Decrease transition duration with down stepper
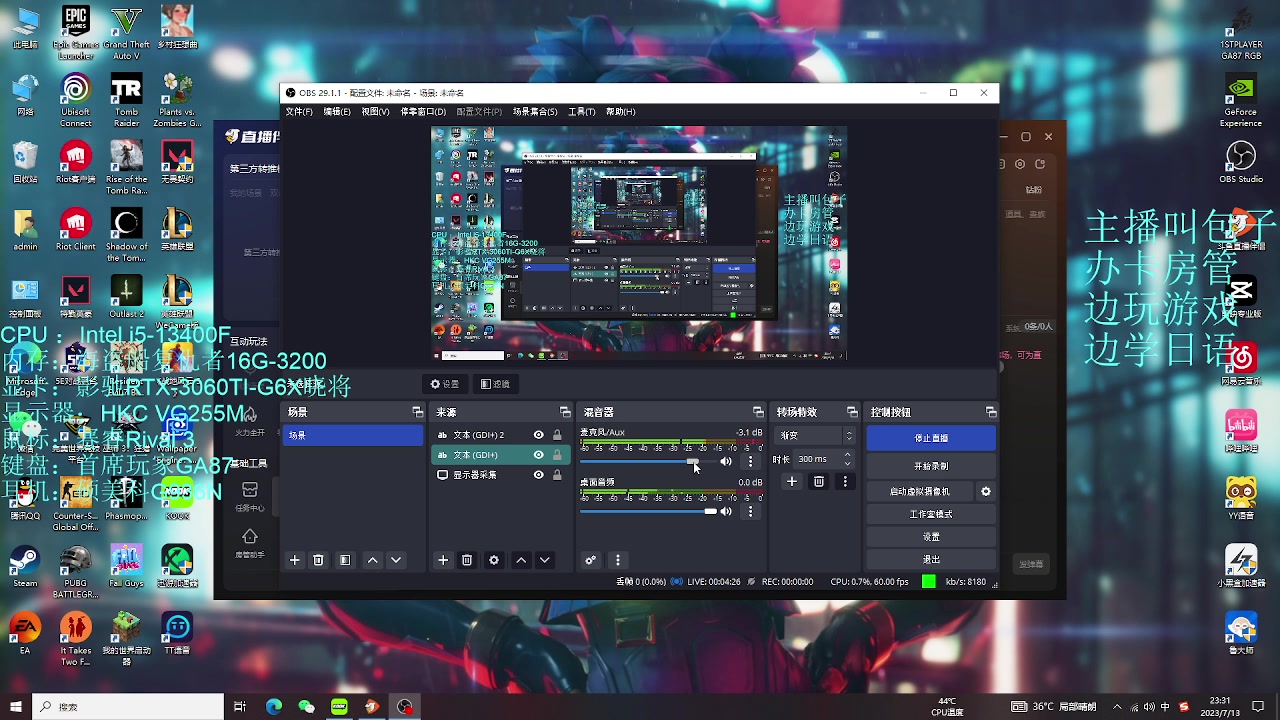The height and width of the screenshot is (720, 1280). click(848, 464)
